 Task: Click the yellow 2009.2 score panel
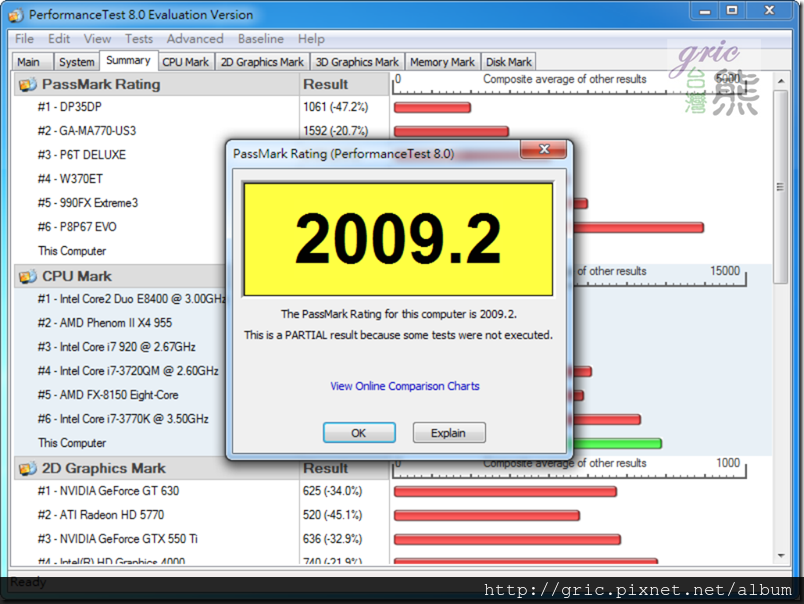point(398,239)
